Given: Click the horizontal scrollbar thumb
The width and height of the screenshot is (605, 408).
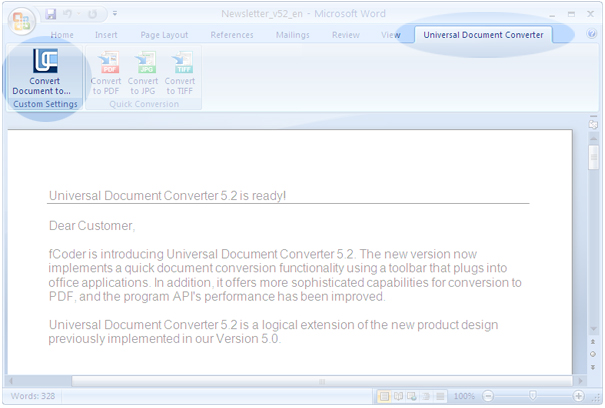Looking at the screenshot, I should tap(321, 381).
